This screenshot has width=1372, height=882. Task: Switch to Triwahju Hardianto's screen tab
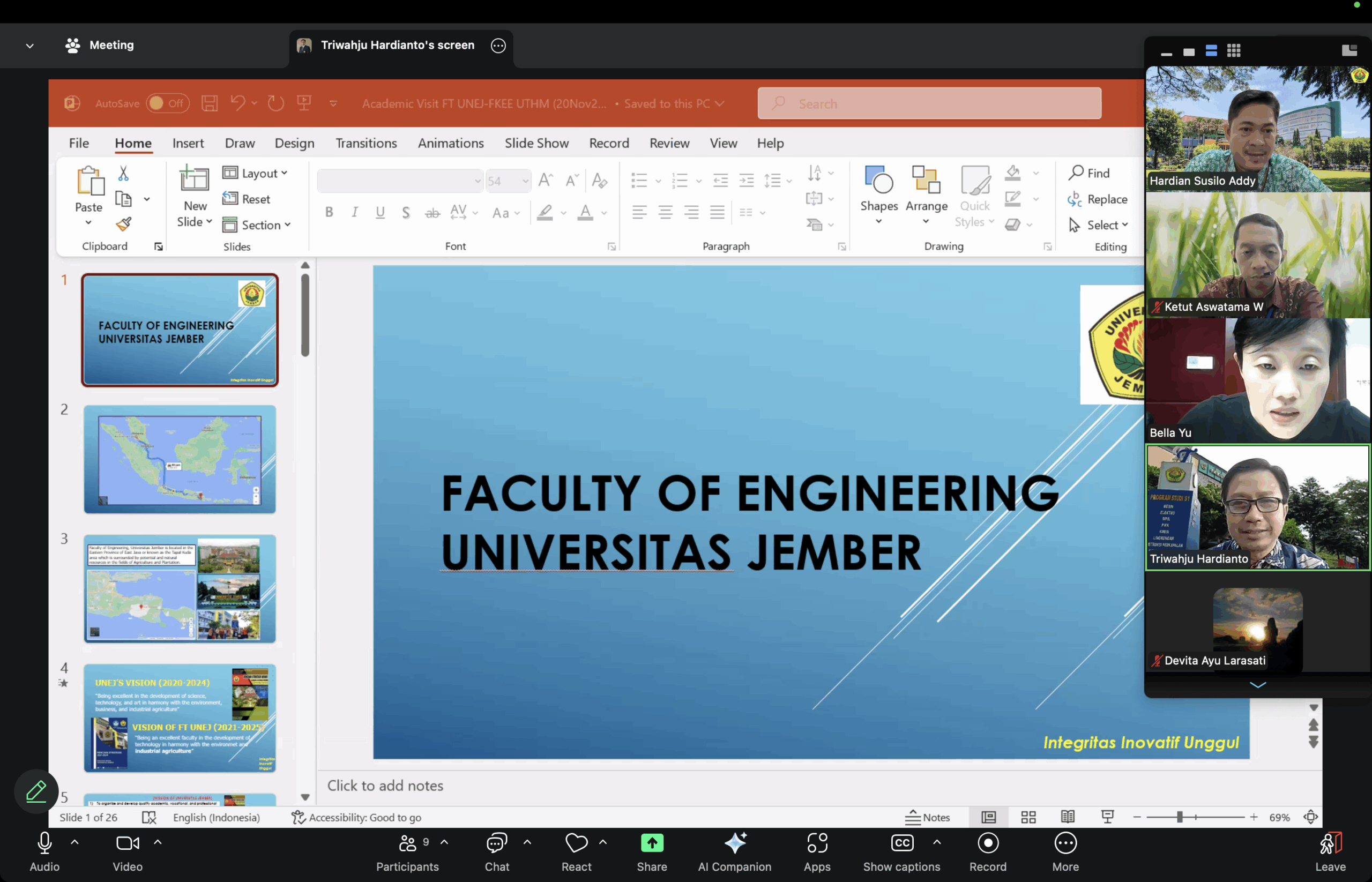pyautogui.click(x=397, y=45)
